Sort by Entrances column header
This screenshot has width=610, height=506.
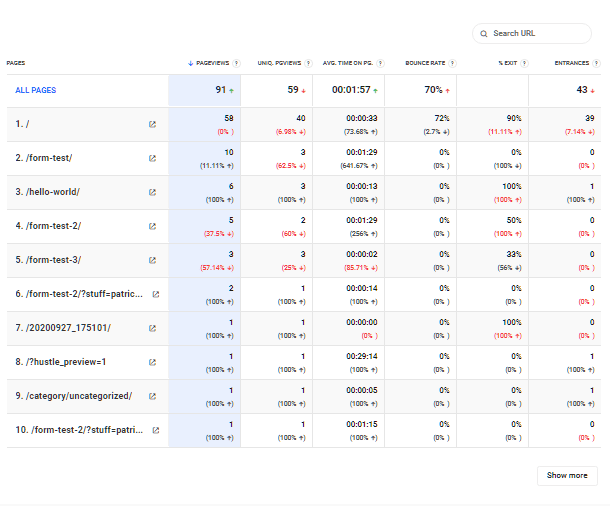[x=571, y=63]
